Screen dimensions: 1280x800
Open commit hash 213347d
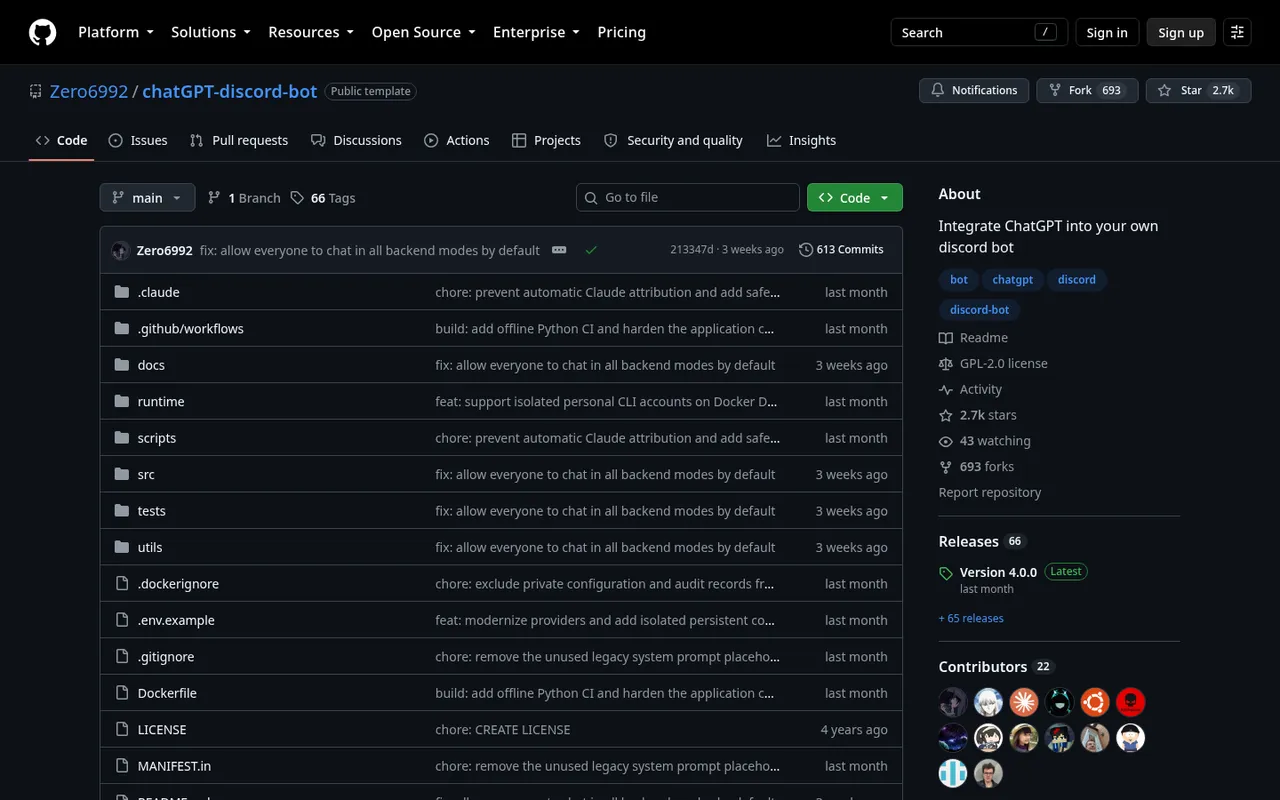pos(692,250)
